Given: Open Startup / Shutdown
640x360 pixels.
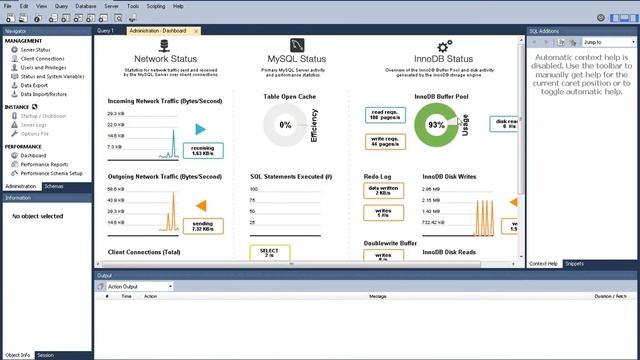Looking at the screenshot, I should point(43,116).
